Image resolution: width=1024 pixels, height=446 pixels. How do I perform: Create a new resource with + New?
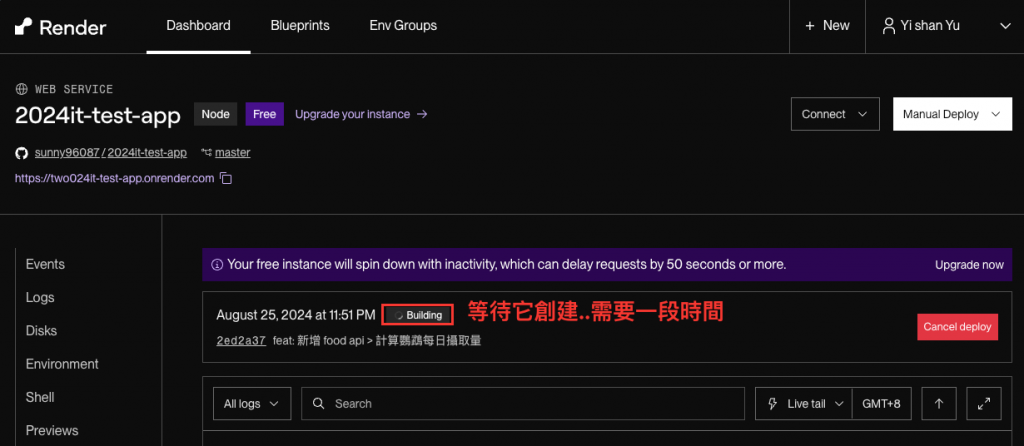(827, 26)
